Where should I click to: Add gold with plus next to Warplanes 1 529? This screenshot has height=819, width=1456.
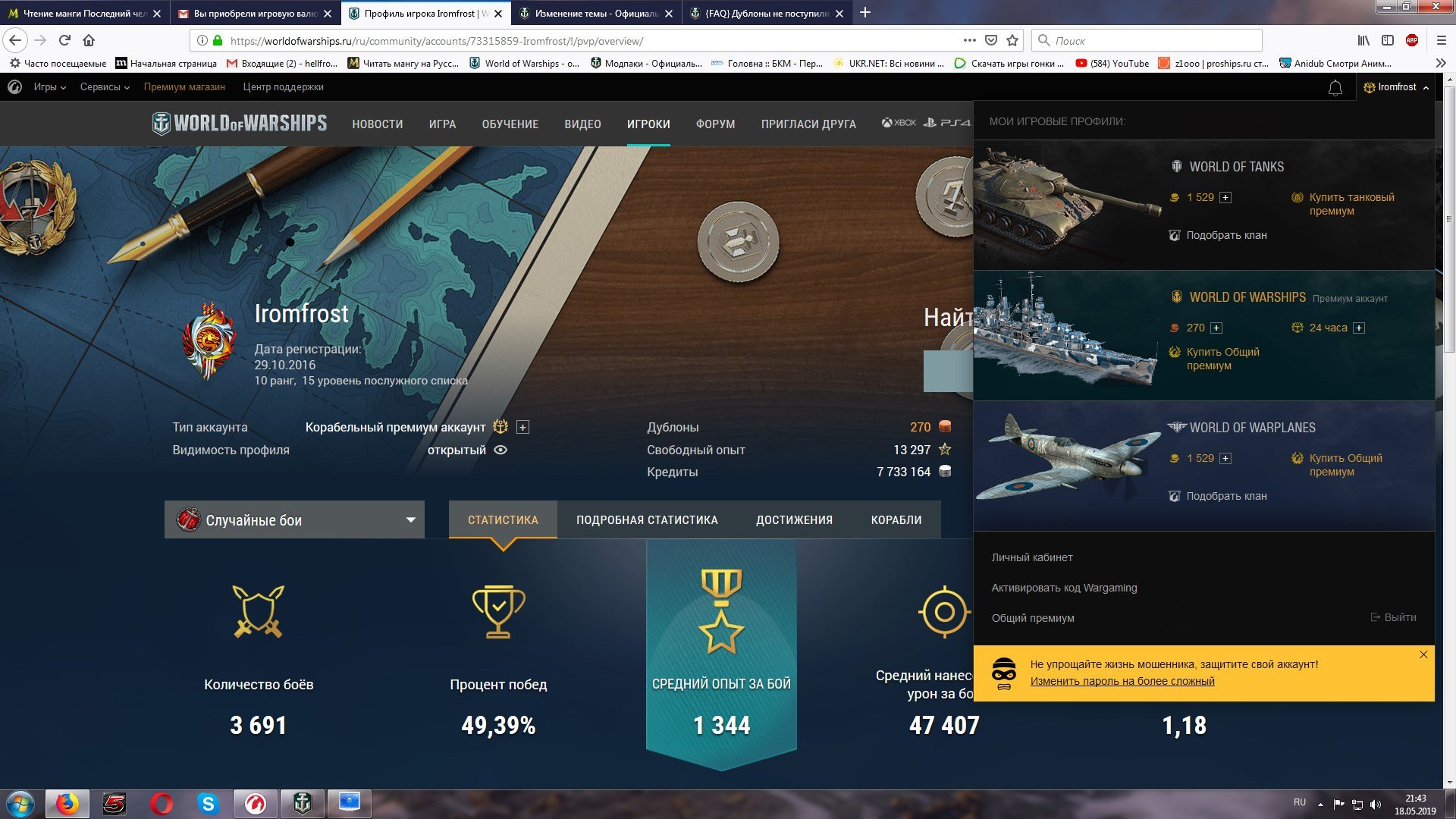tap(1225, 459)
